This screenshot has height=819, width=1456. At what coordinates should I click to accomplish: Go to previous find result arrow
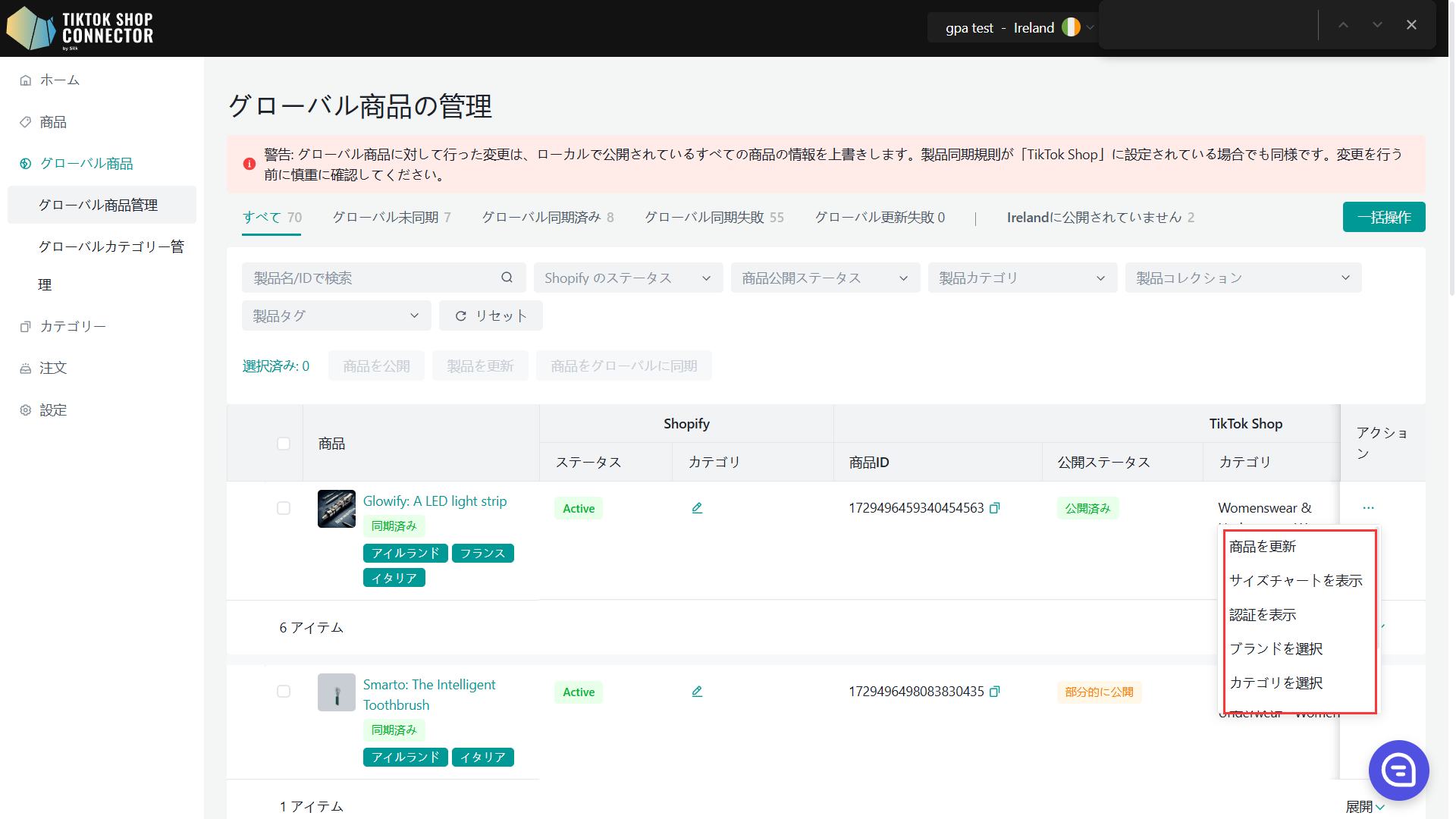(1343, 25)
